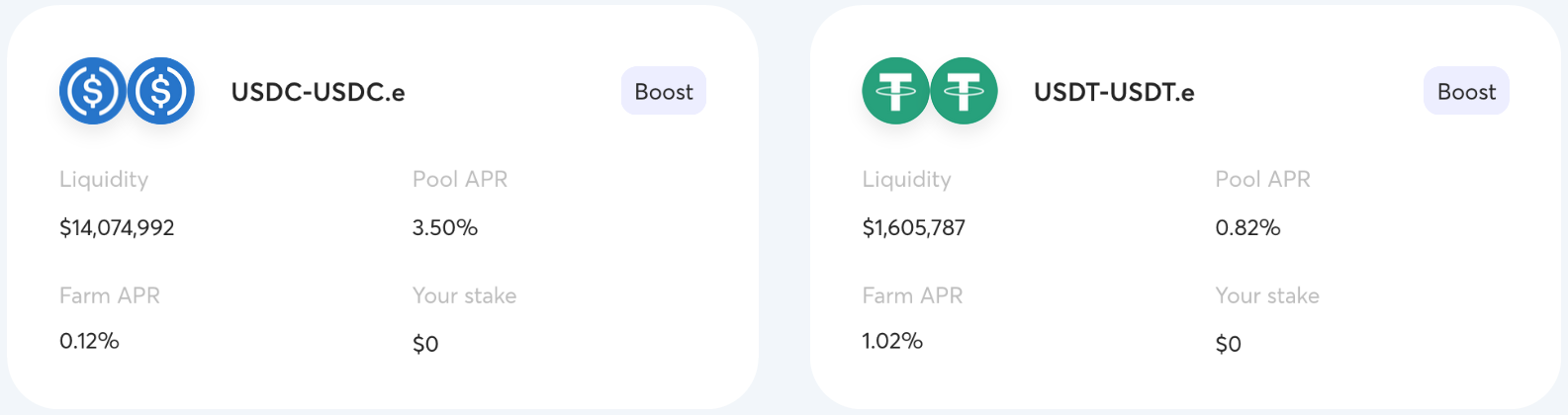Screen dimensions: 1568x415
Task: Boost the USDT-USDT.e pool
Action: pos(1466,91)
